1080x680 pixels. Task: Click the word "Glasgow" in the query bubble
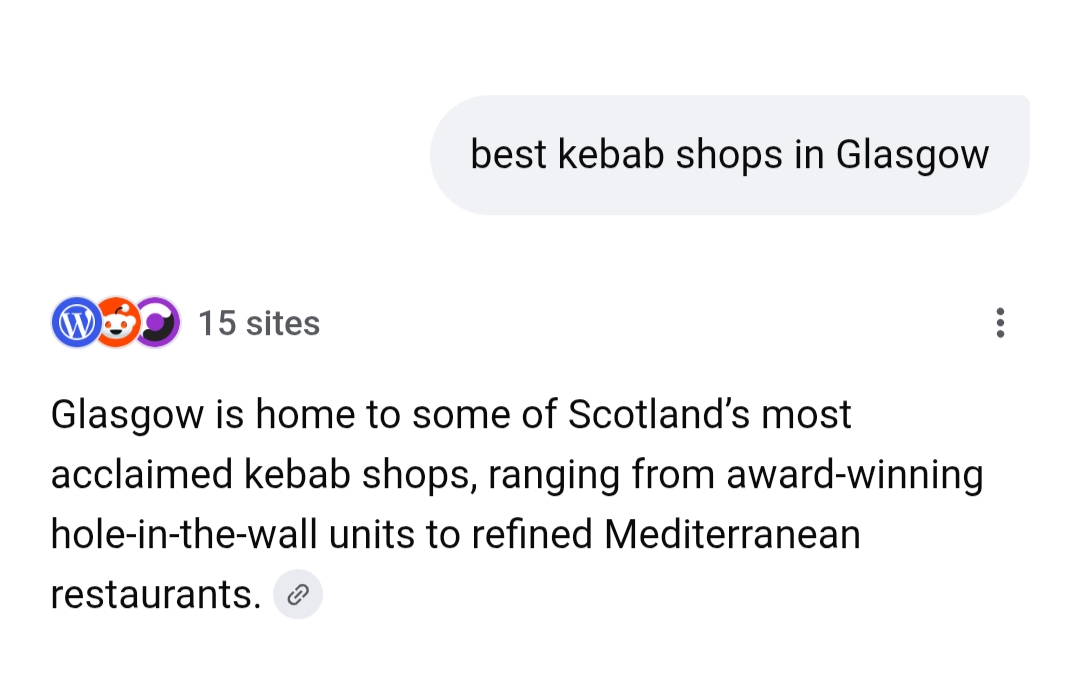pos(912,155)
